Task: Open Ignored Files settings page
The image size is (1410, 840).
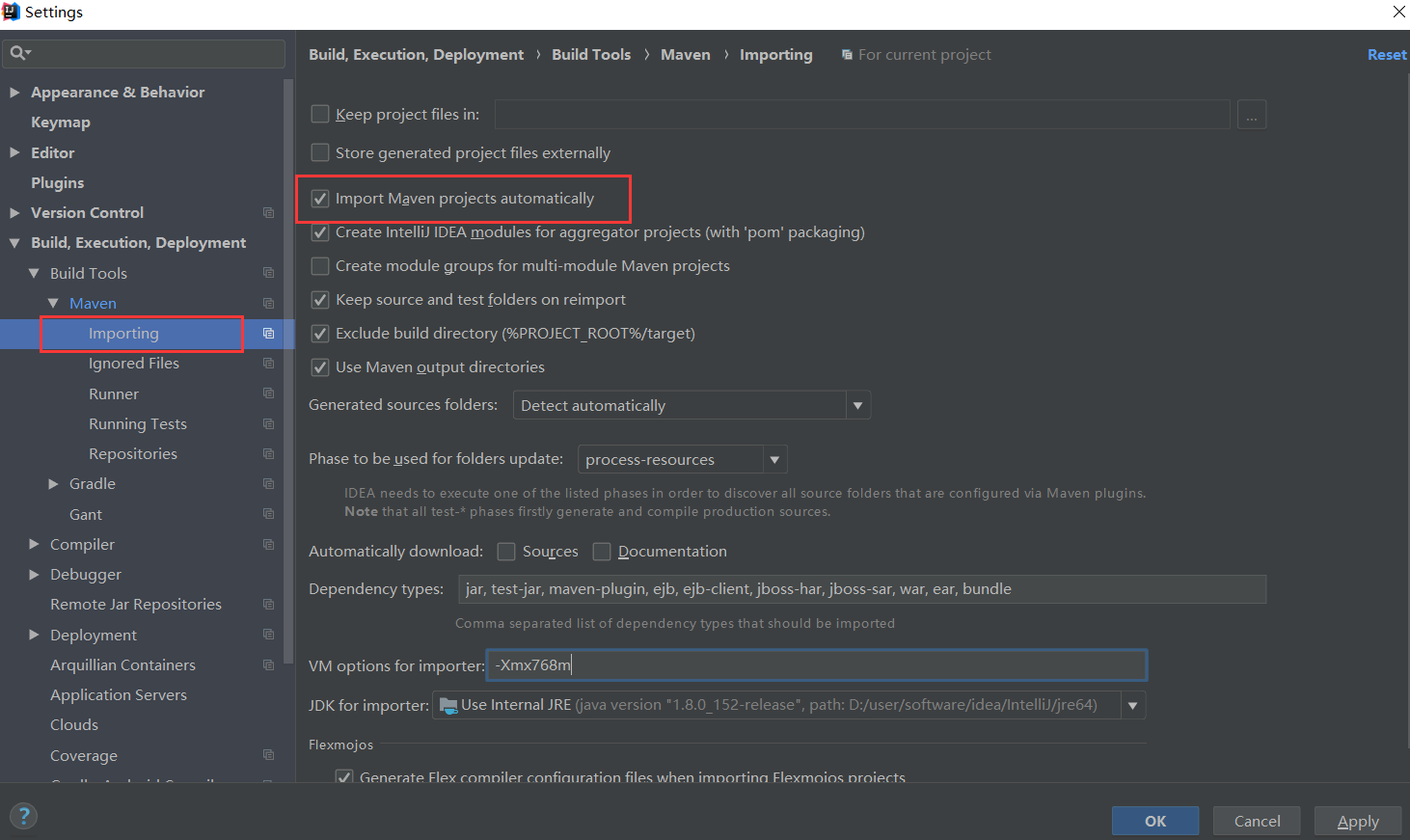Action: click(x=134, y=364)
